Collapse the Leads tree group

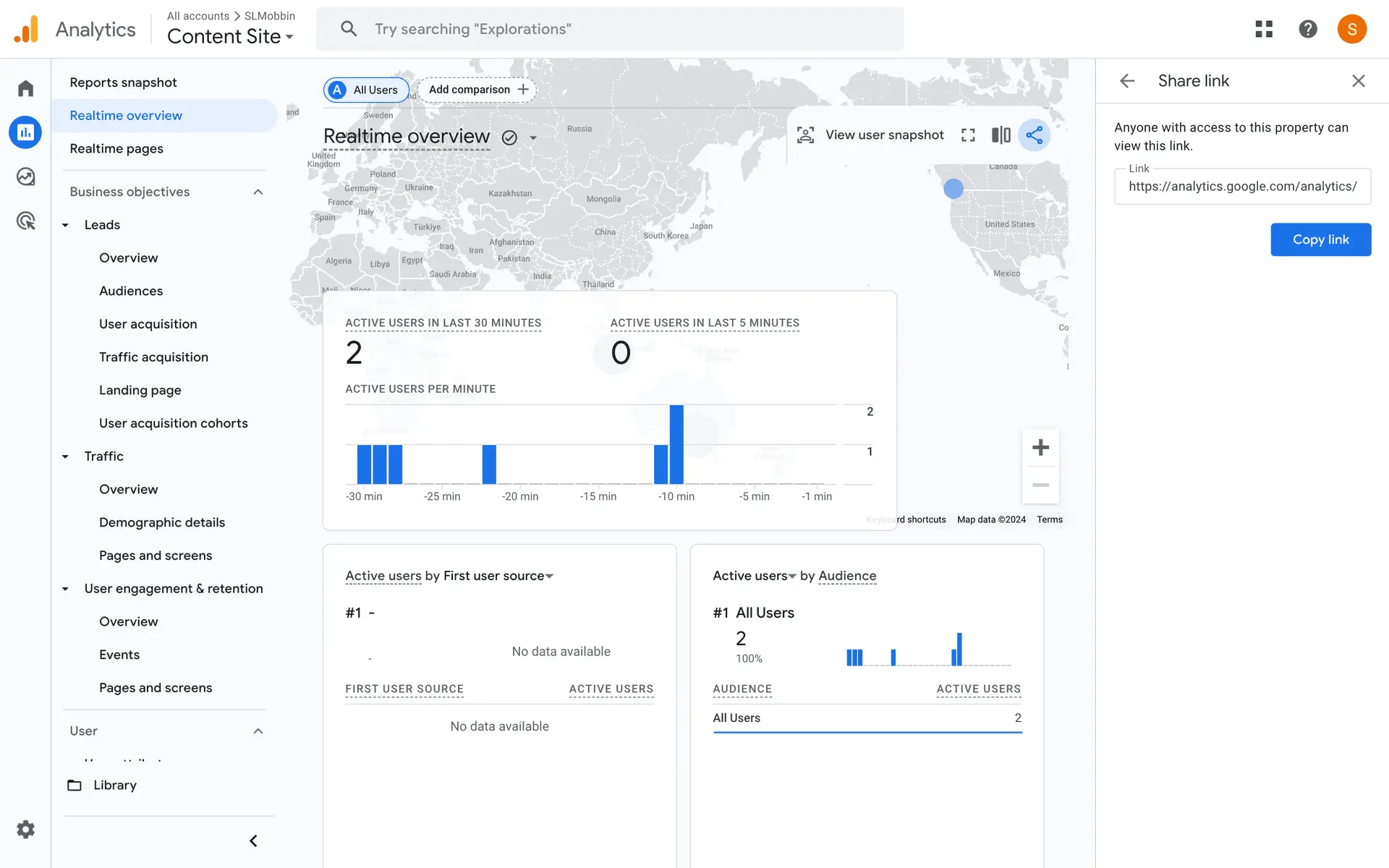[x=65, y=225]
